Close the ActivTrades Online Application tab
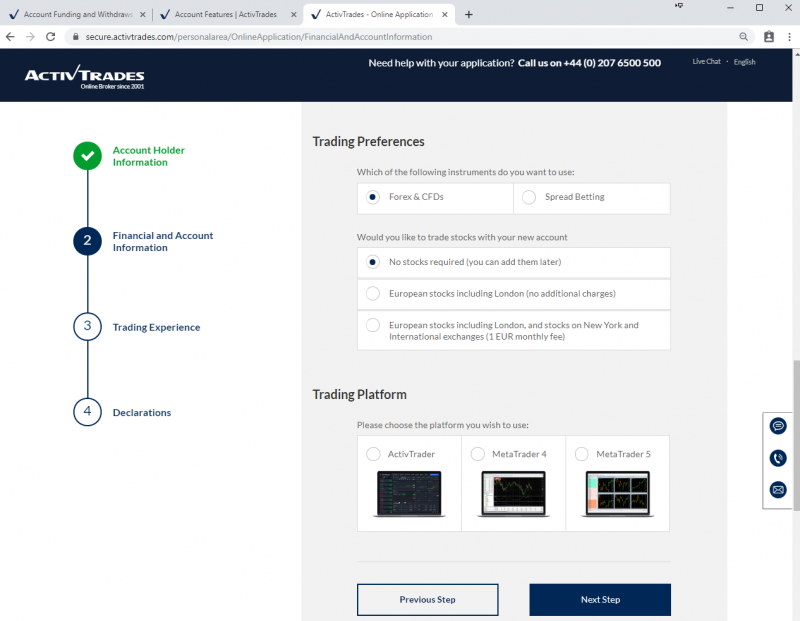800x621 pixels. tap(444, 14)
